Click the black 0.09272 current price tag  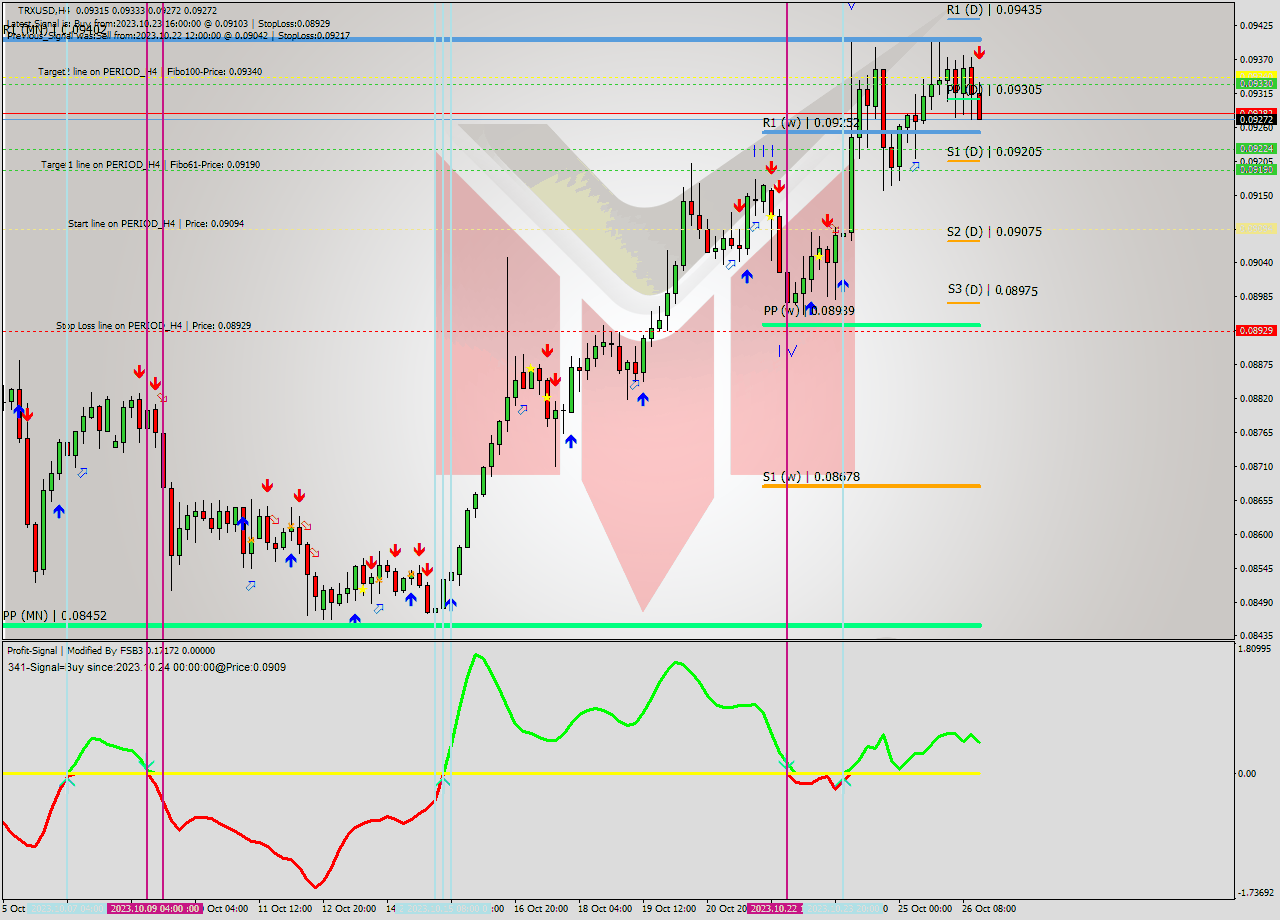point(1256,117)
